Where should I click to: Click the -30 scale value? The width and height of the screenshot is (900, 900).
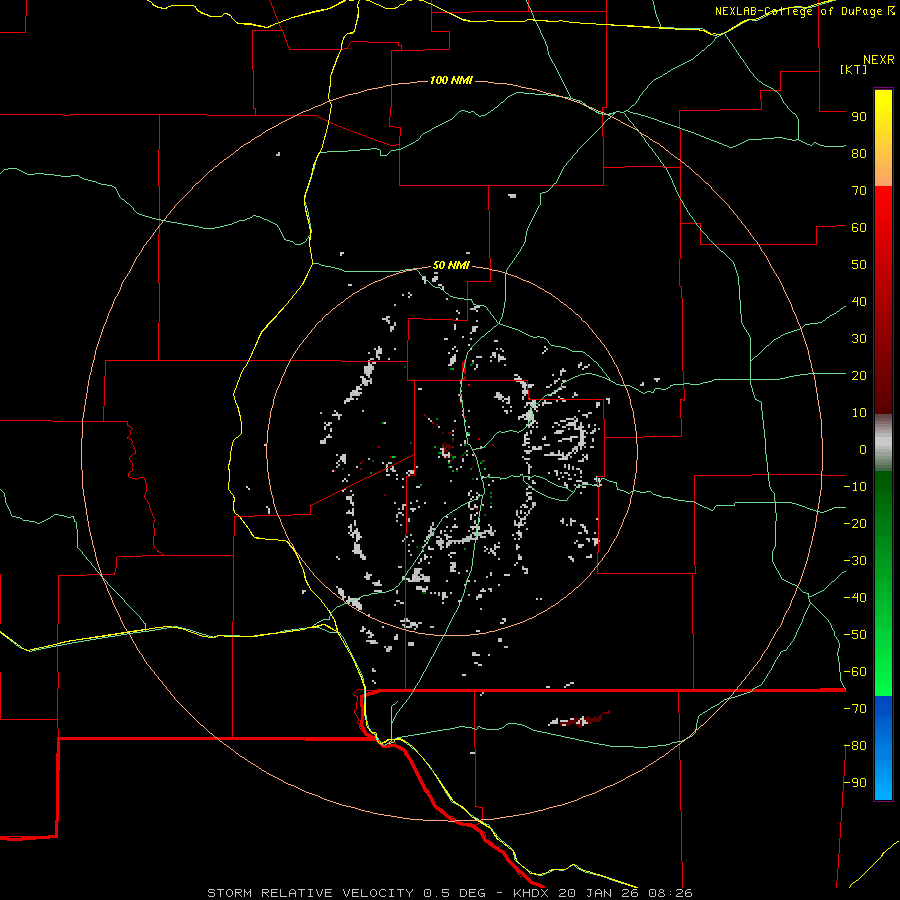855,561
